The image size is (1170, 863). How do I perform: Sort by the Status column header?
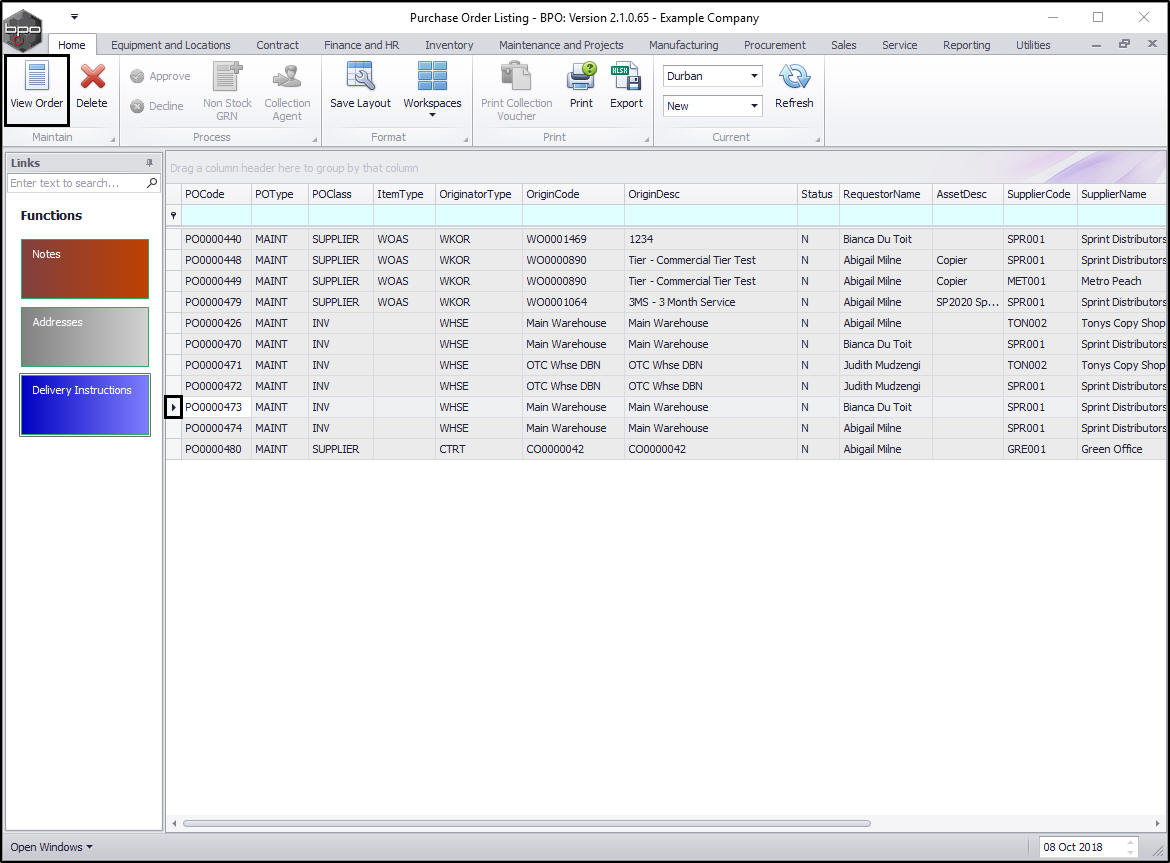[818, 194]
